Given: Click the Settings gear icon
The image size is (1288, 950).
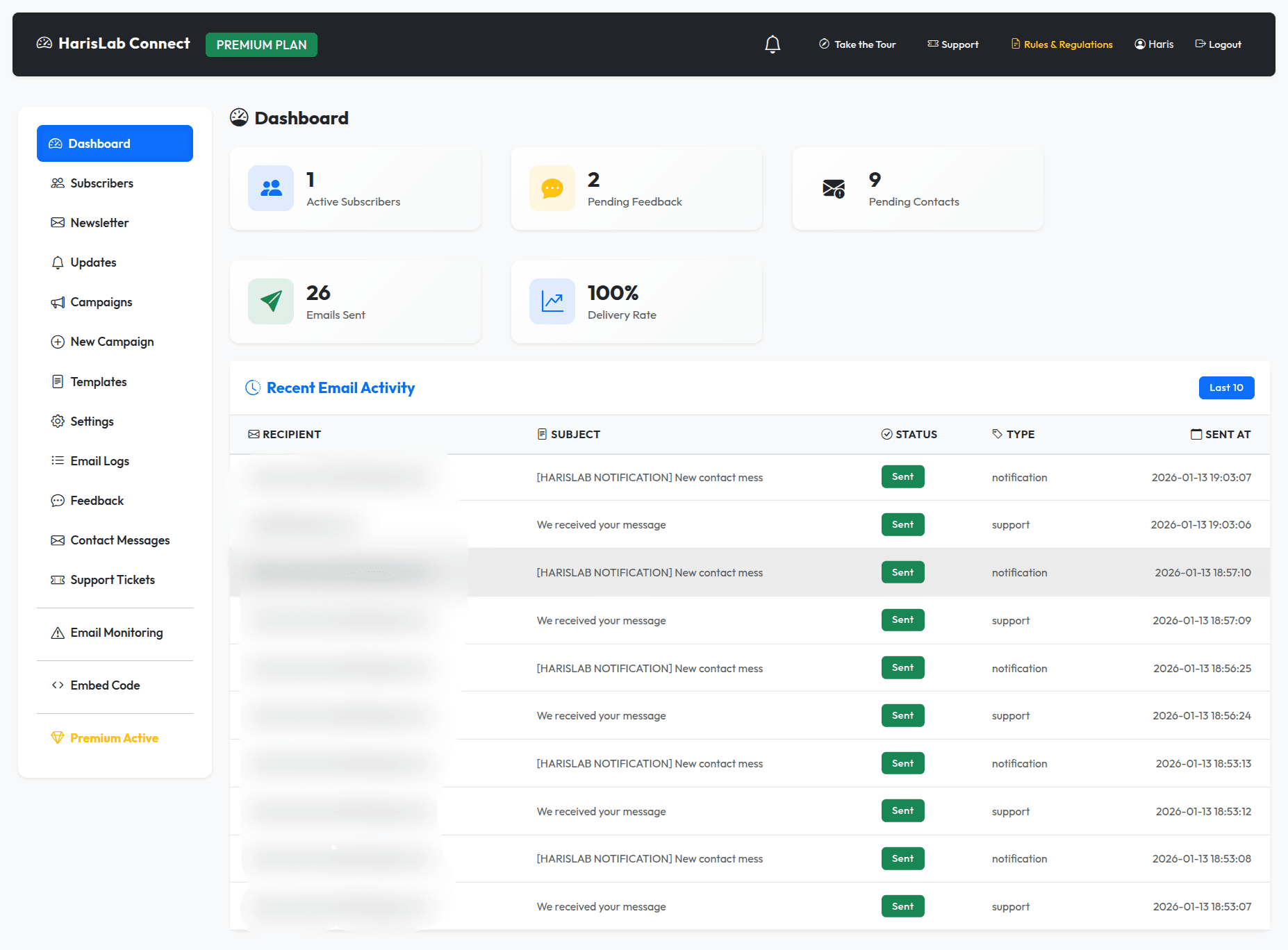Looking at the screenshot, I should [x=58, y=421].
